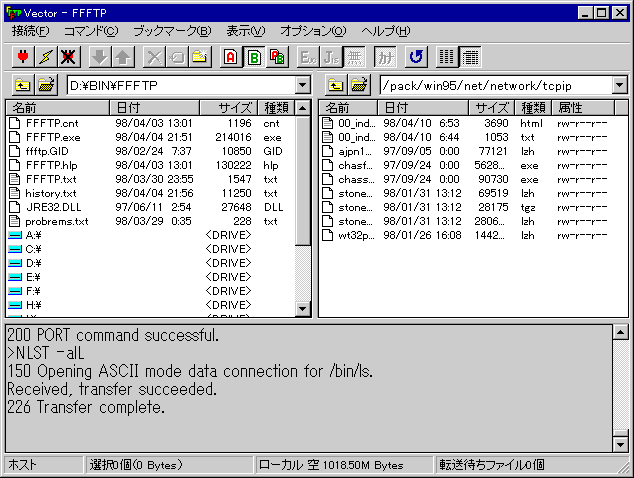Click FFFTP.hlp file icon
Screen dimensions: 634x478
(15, 165)
